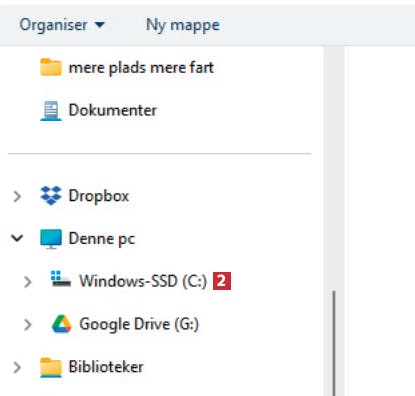Click the red number 2 badge
Screen dimensions: 415x396
222,281
